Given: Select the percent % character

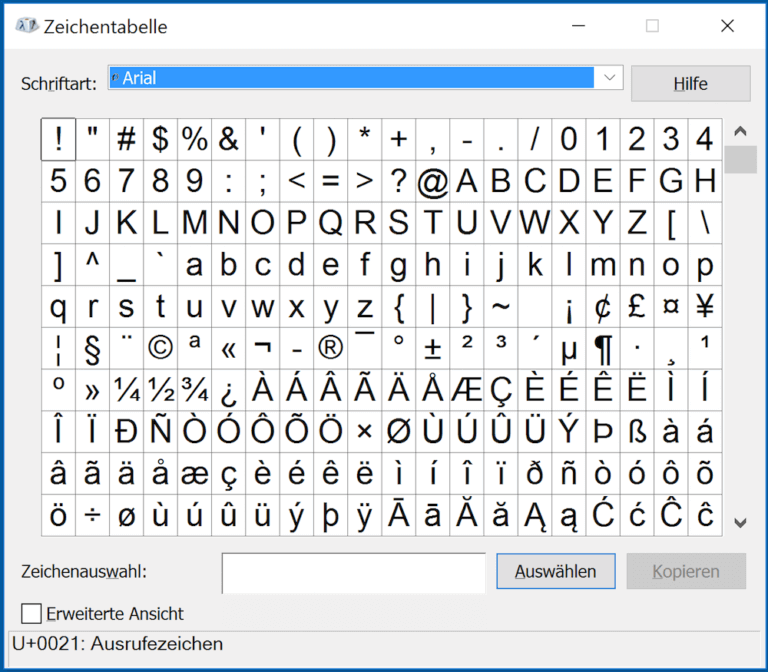Looking at the screenshot, I should 194,139.
